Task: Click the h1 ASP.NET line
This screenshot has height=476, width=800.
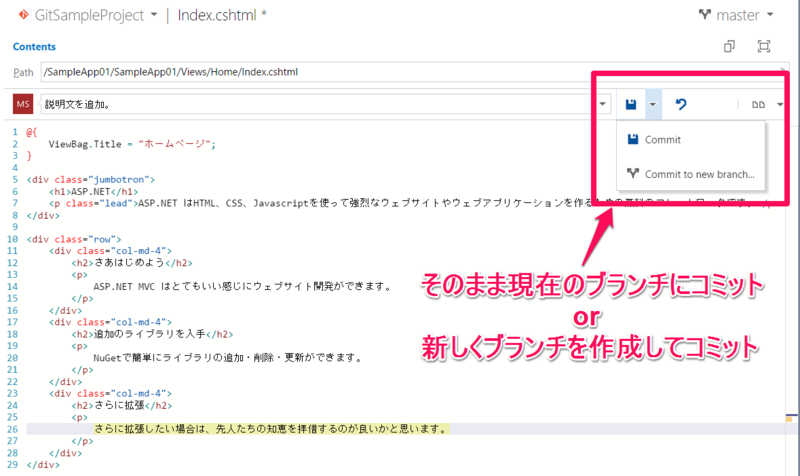Action: pyautogui.click(x=93, y=192)
